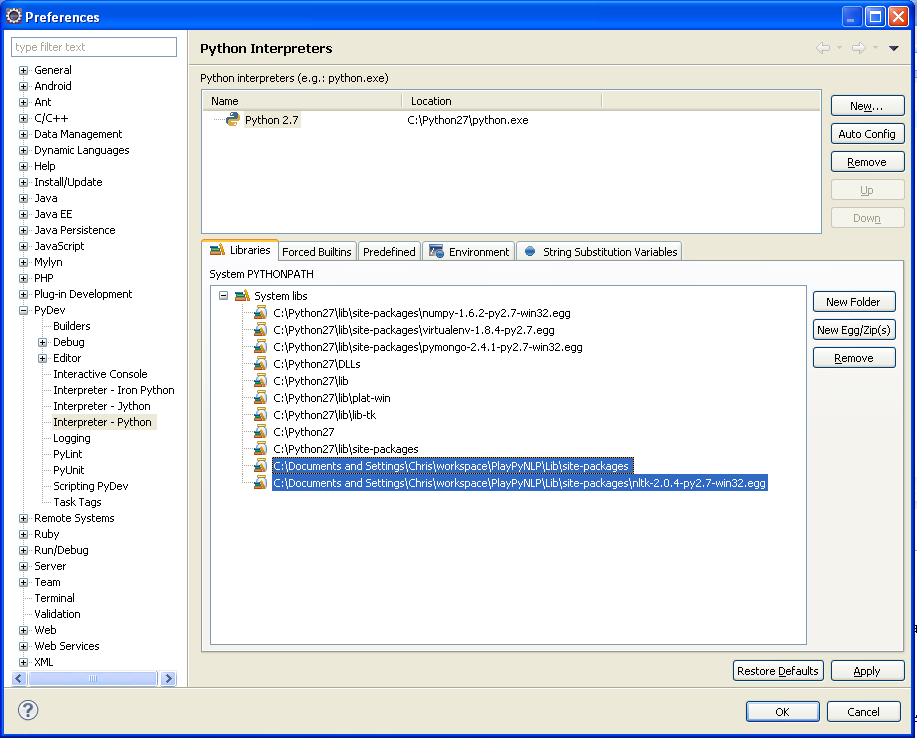Click the type filter text field

[94, 47]
